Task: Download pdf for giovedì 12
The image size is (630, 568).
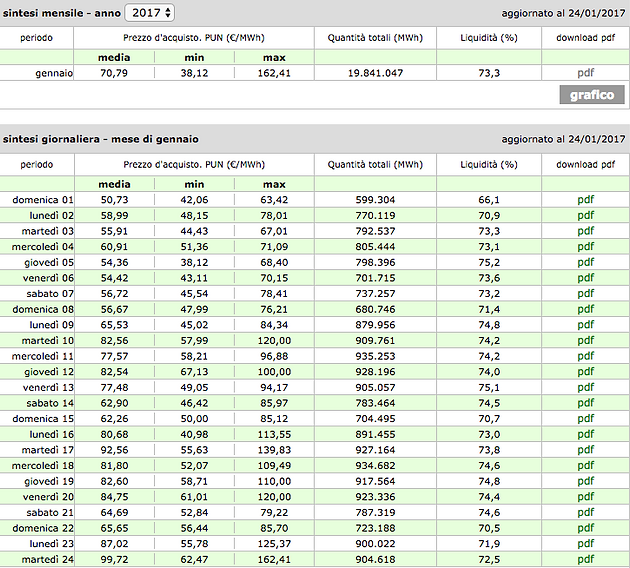Action: [585, 372]
